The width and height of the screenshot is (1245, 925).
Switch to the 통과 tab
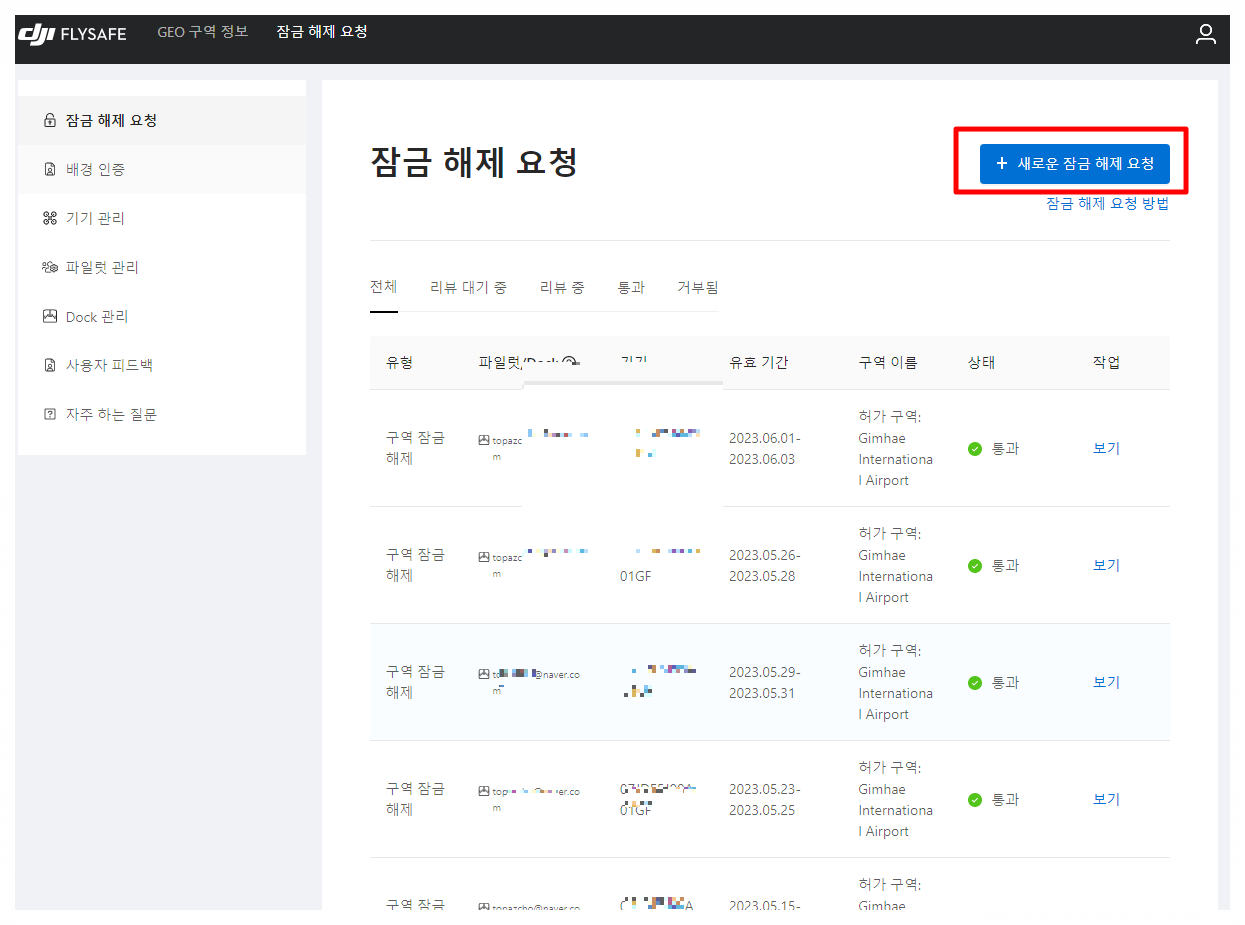(631, 288)
